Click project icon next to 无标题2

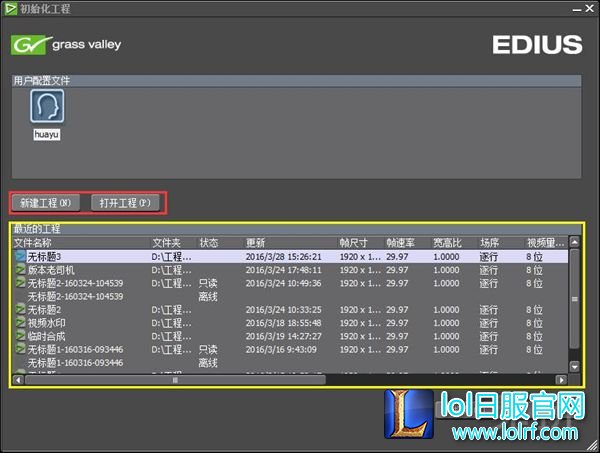tap(20, 309)
